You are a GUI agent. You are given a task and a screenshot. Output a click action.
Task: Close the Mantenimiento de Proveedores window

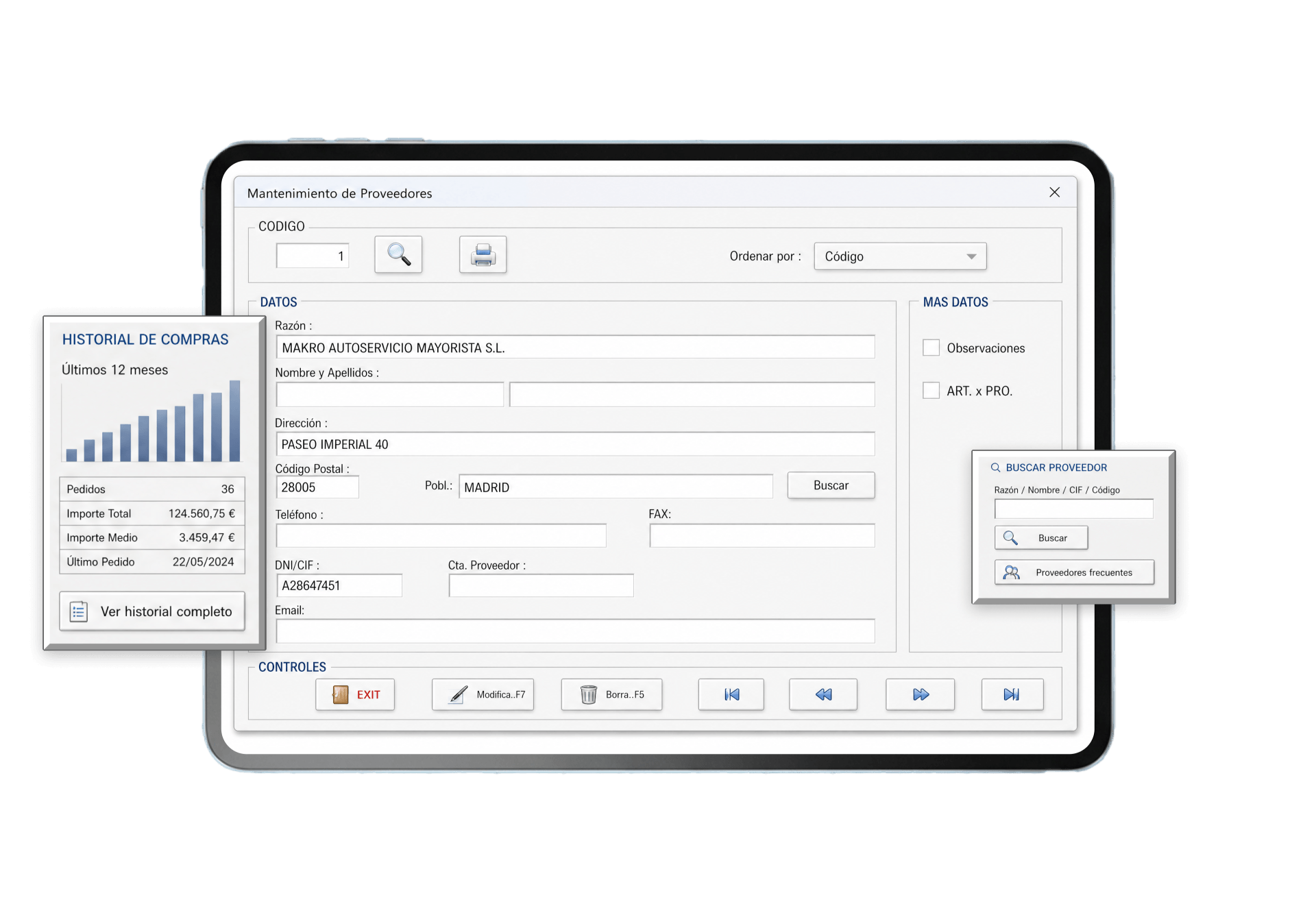coord(1054,193)
